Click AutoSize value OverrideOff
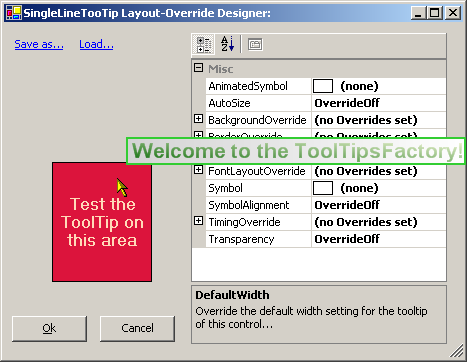This screenshot has width=467, height=362. tap(347, 103)
